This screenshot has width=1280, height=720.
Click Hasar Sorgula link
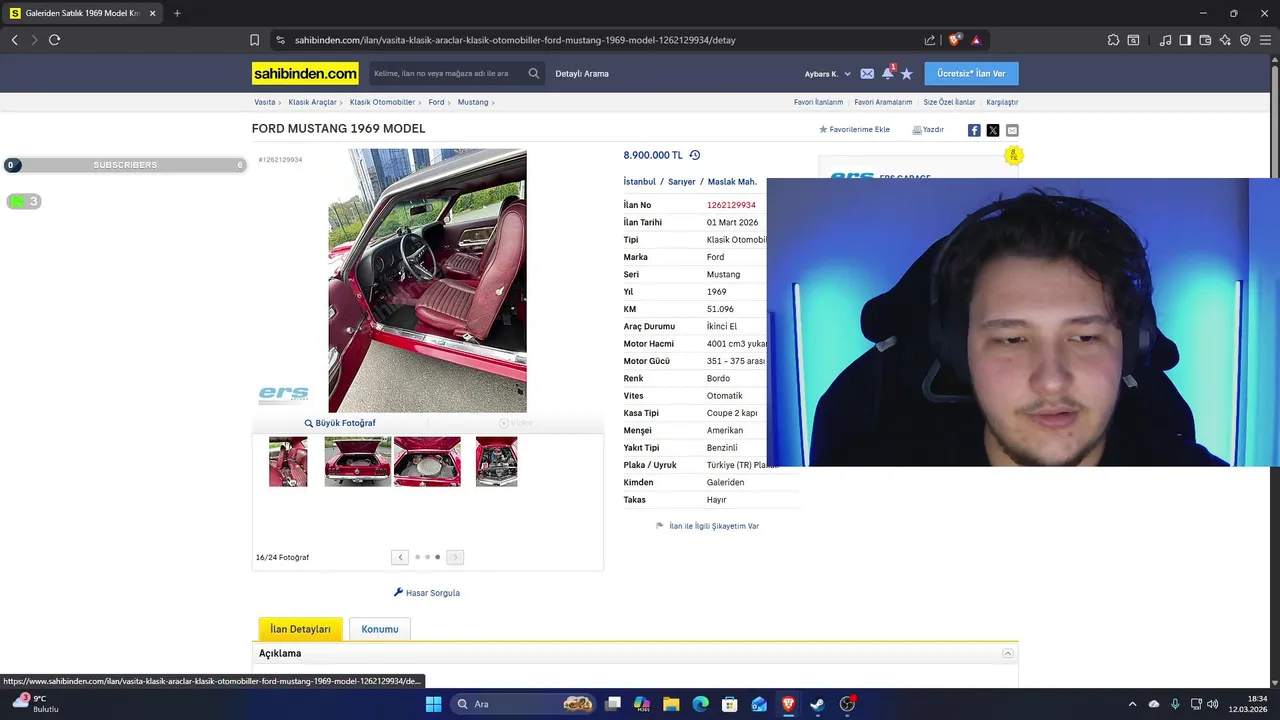tap(427, 593)
